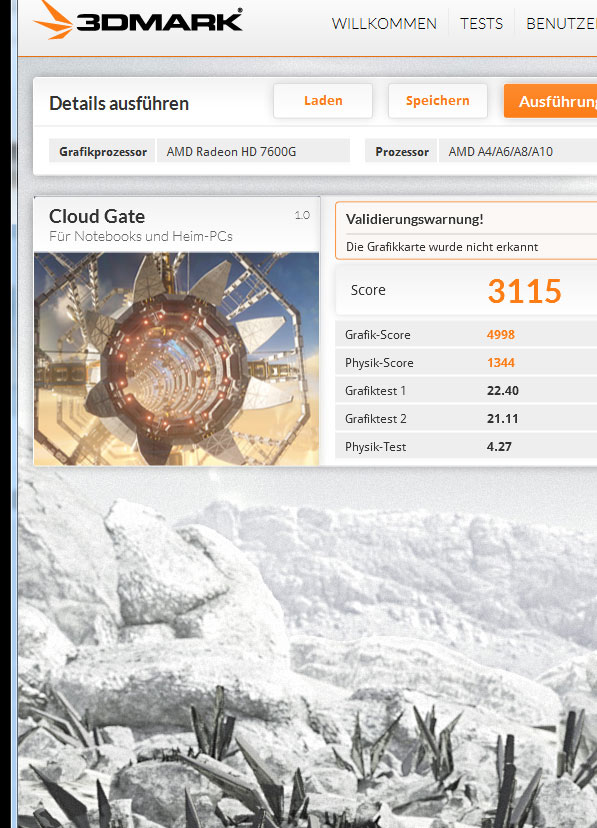Click the overall Score value 3115
This screenshot has height=828, width=597.
click(x=524, y=291)
